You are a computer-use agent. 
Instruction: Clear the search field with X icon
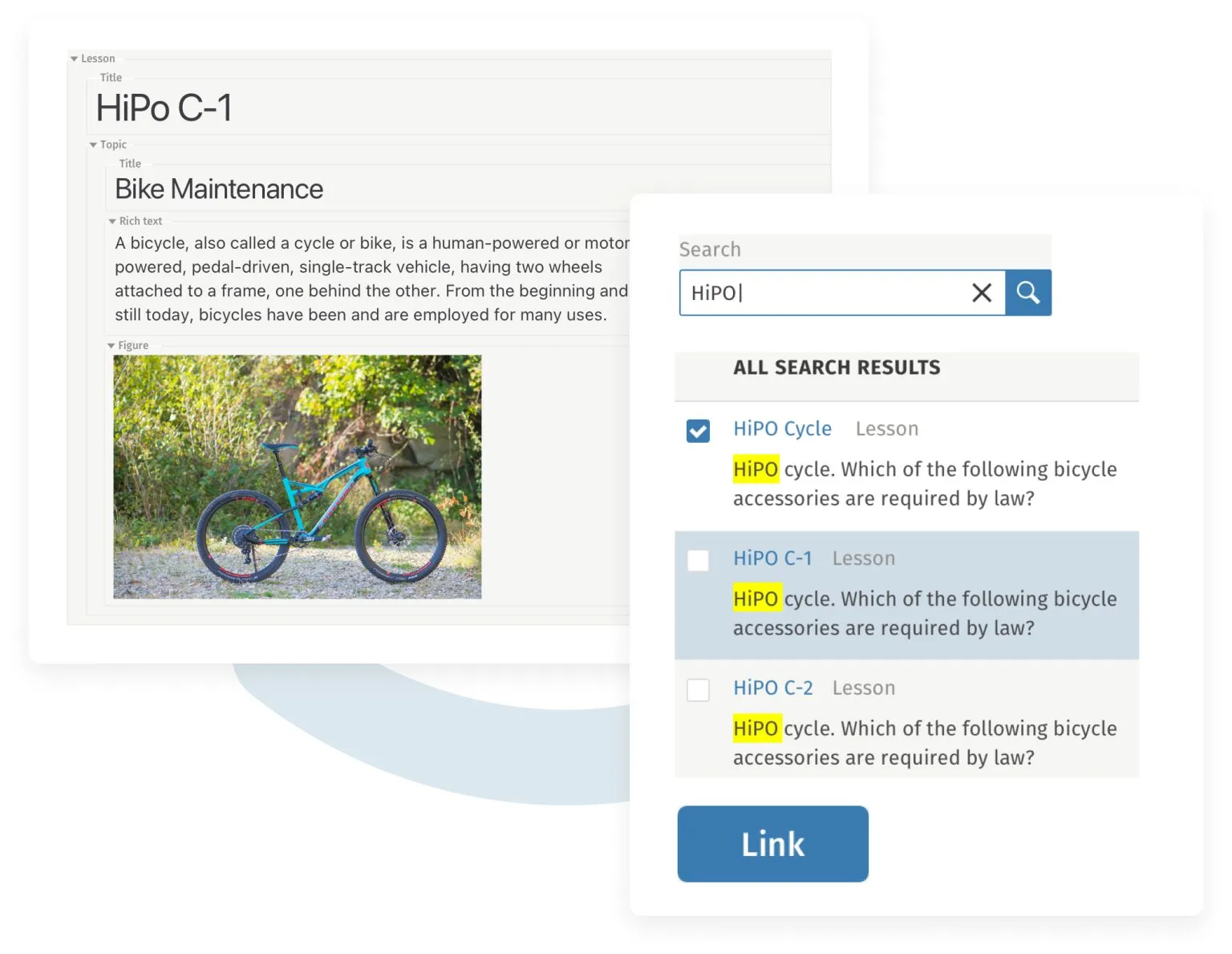click(982, 293)
